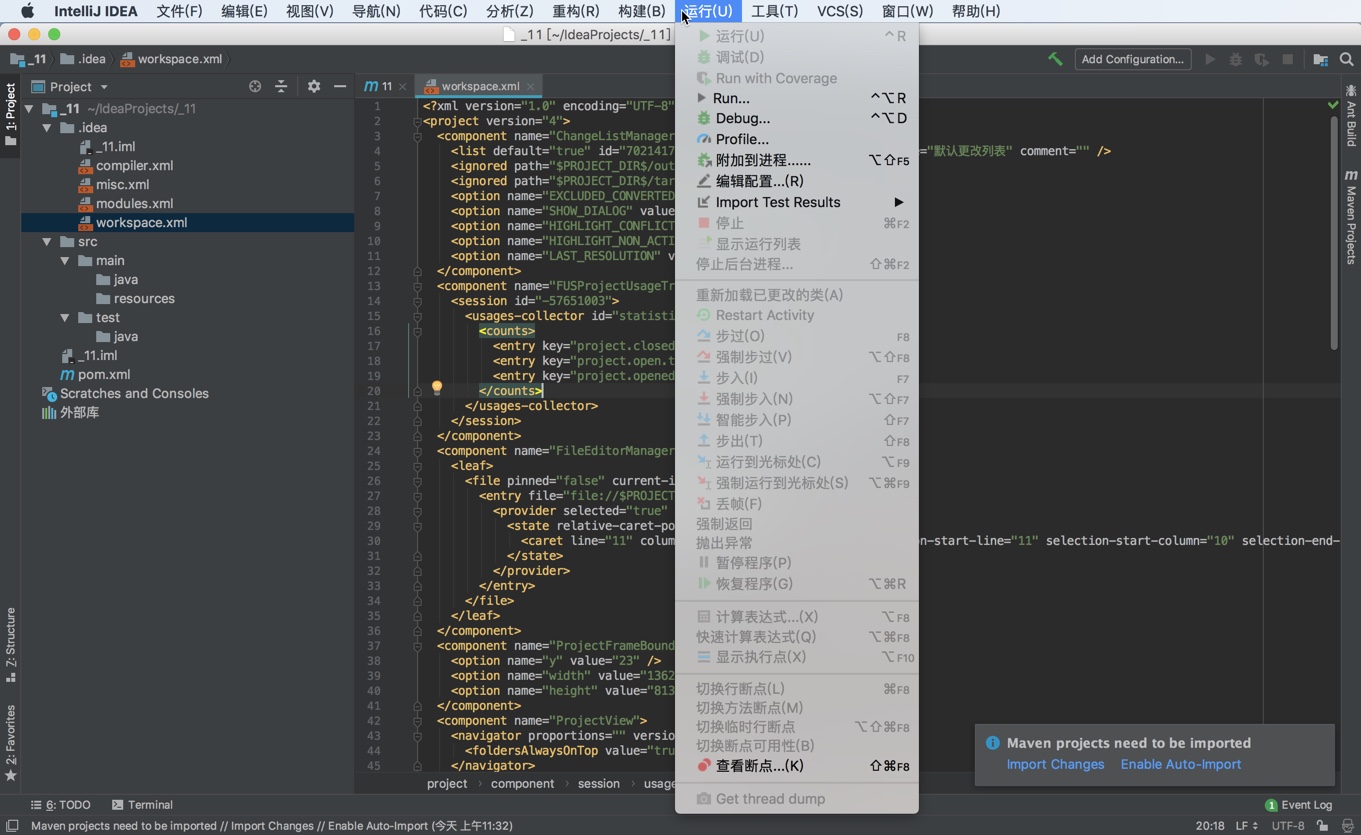Viewport: 1361px width, 835px height.
Task: Open the 1: Project tool window button
Action: pyautogui.click(x=11, y=114)
